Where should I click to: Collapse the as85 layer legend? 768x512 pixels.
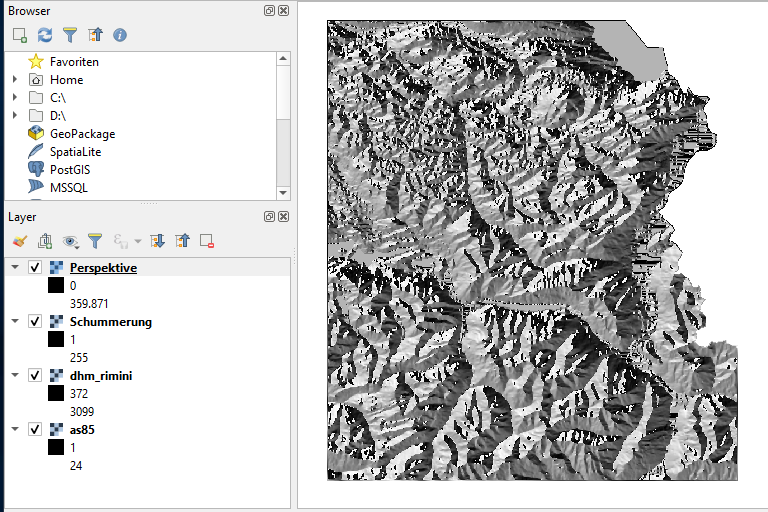tap(15, 430)
